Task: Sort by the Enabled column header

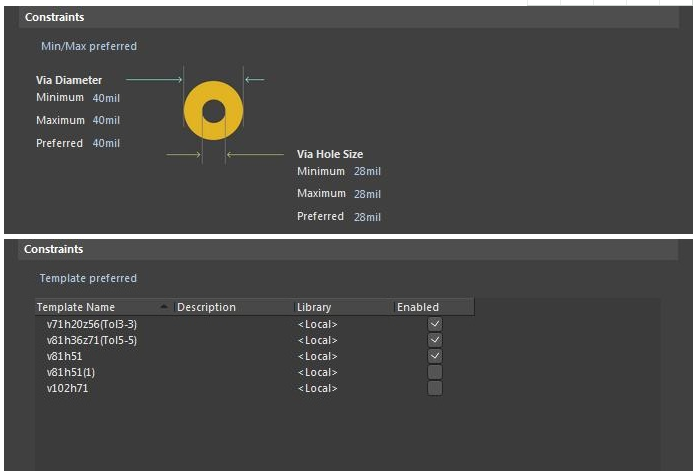Action: (418, 307)
